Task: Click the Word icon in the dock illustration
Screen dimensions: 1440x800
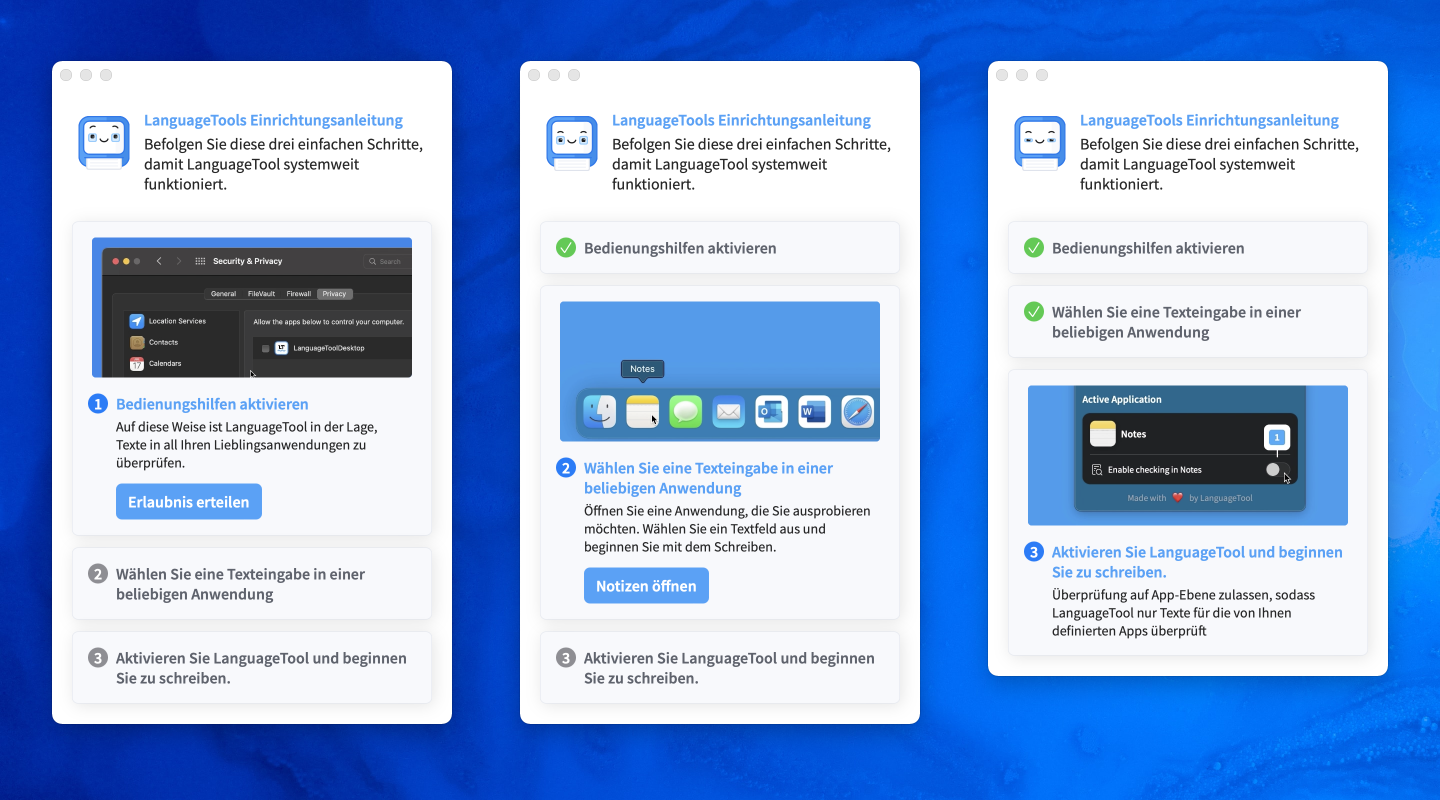Action: [x=815, y=411]
